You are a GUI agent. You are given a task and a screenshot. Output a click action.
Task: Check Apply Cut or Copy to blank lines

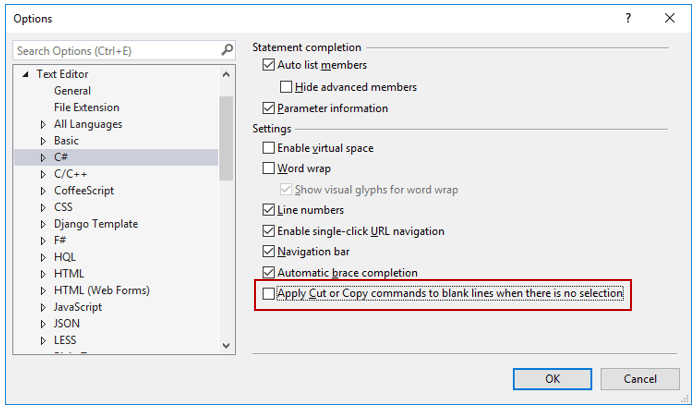[268, 294]
